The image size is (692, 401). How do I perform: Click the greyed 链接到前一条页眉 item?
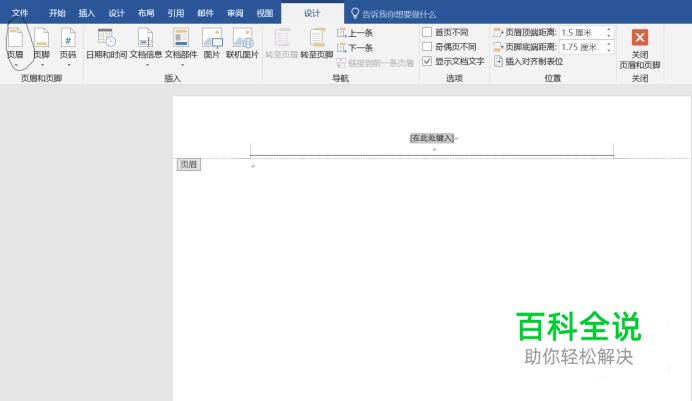[x=375, y=63]
